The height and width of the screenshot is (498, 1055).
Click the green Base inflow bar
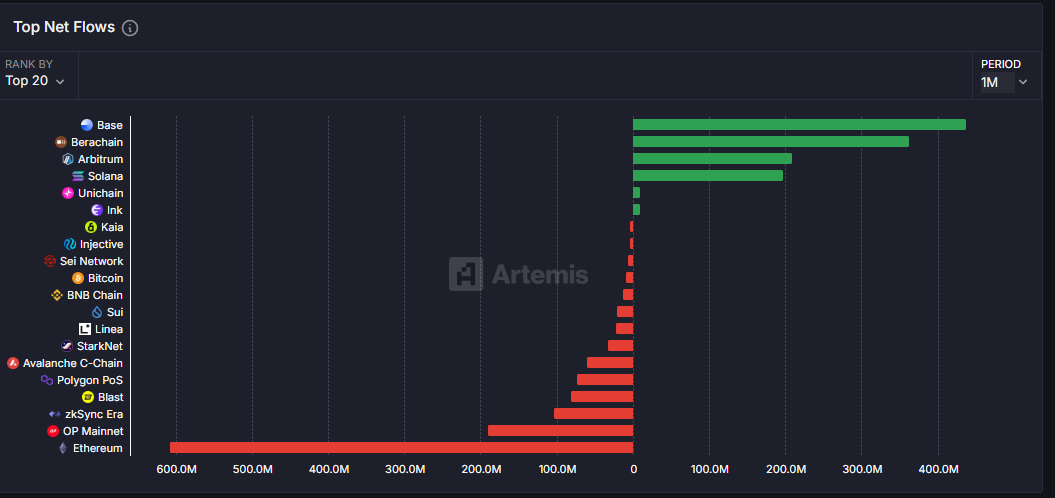798,125
